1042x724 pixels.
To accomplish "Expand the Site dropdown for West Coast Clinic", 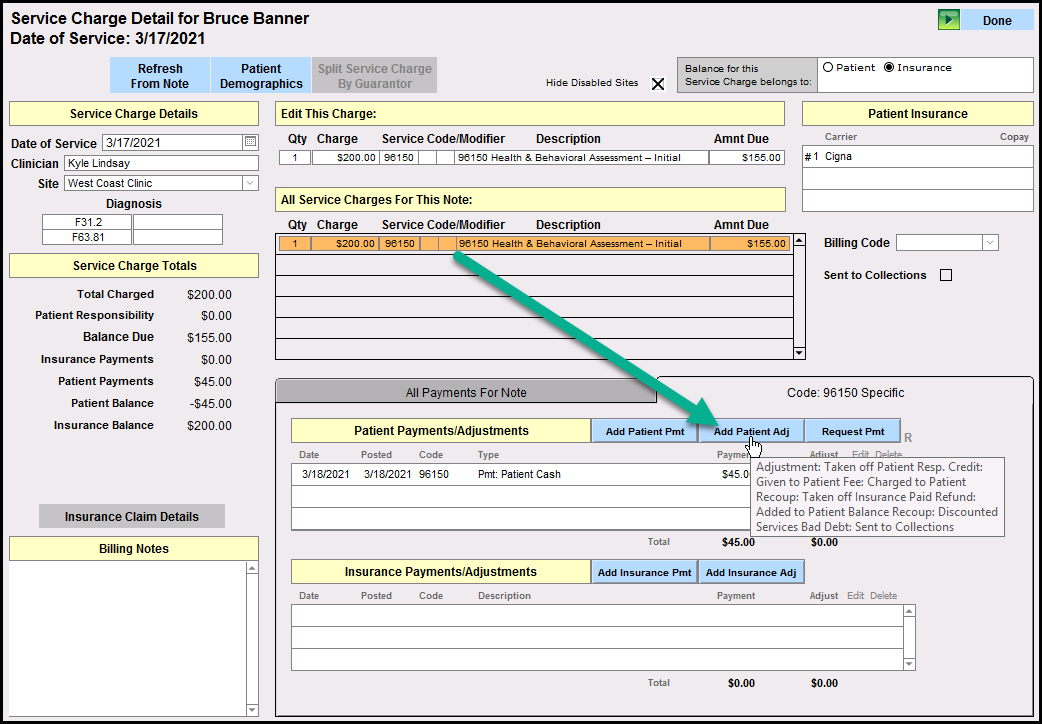I will click(249, 183).
